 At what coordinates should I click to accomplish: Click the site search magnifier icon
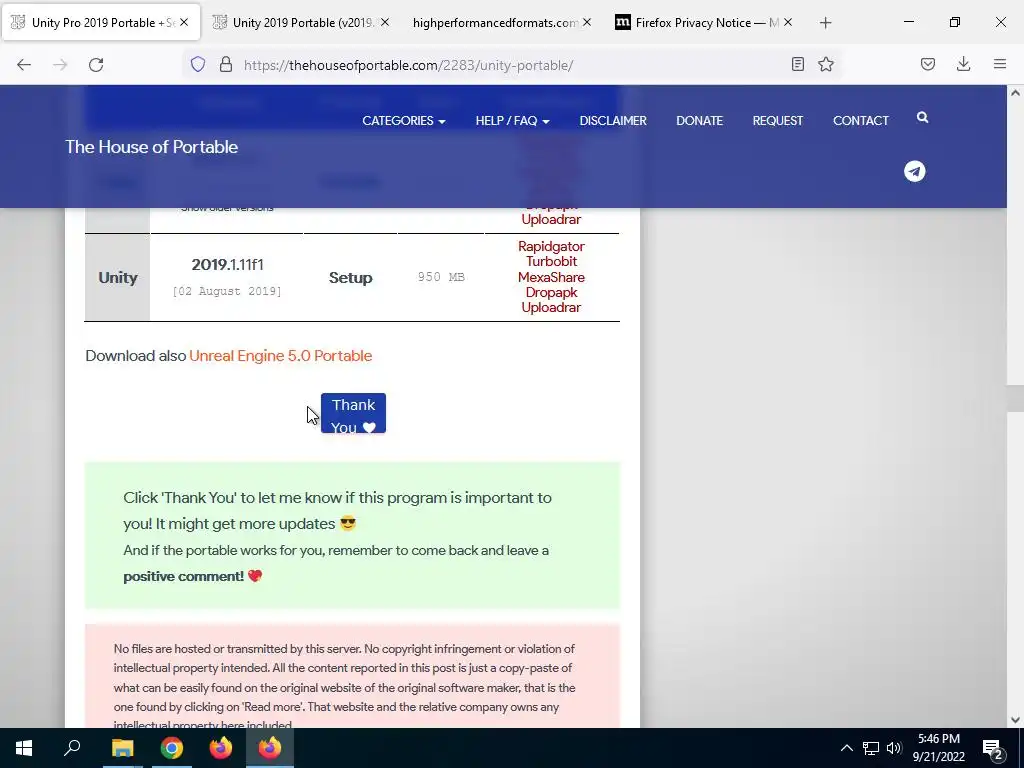click(922, 118)
